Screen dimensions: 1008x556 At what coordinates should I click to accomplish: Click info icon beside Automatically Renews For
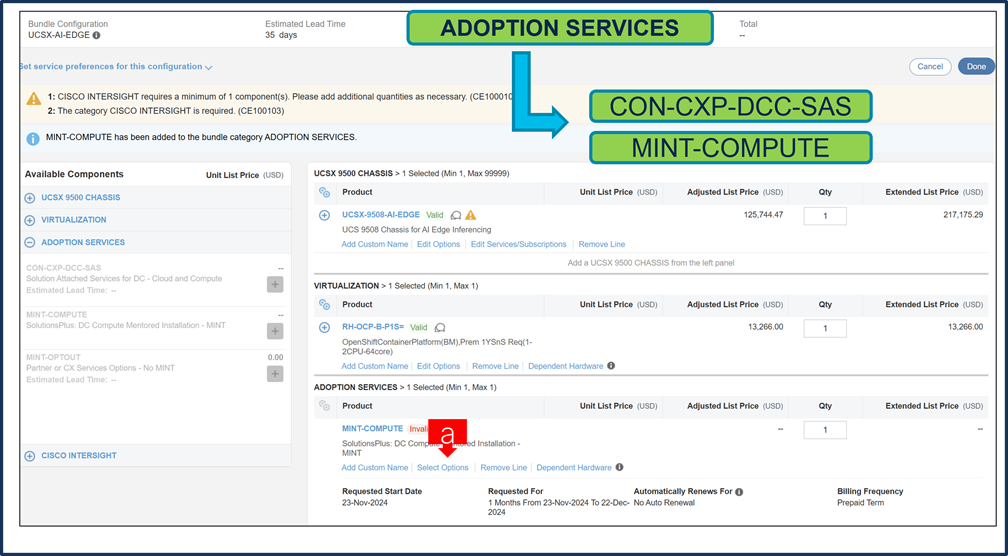click(739, 492)
